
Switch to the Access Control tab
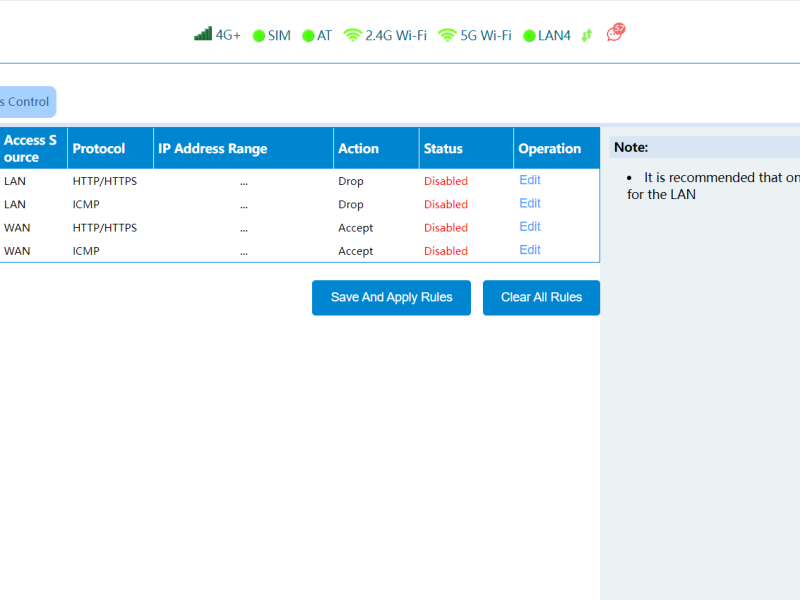click(24, 102)
